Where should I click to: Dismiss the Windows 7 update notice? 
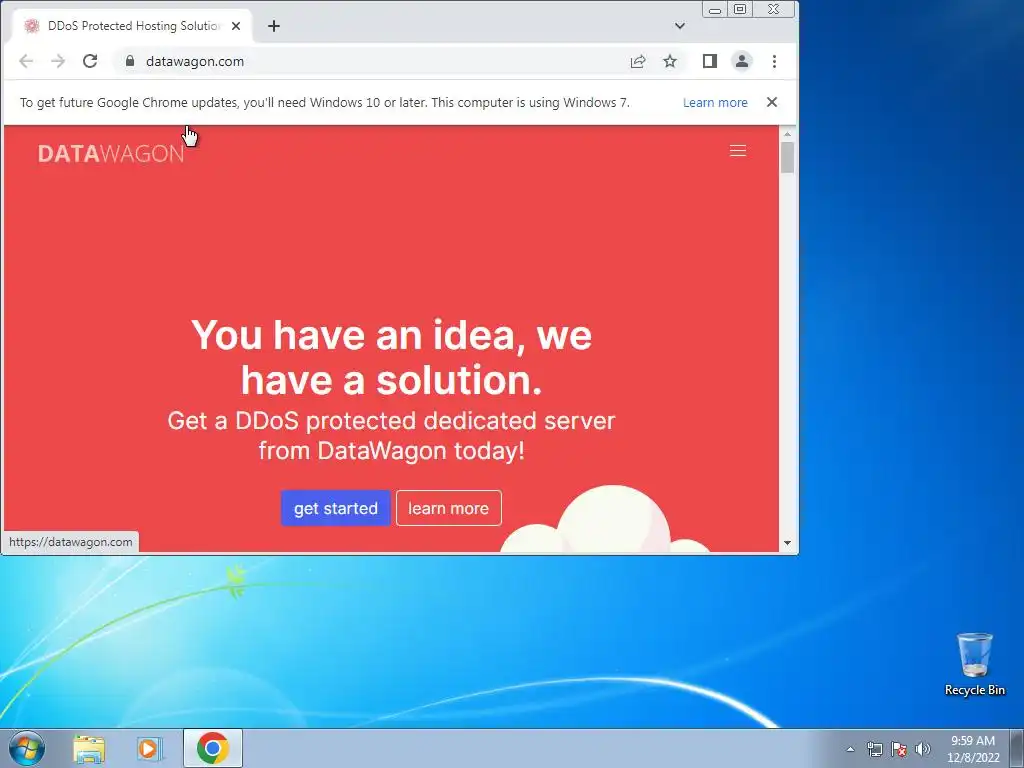pos(772,102)
